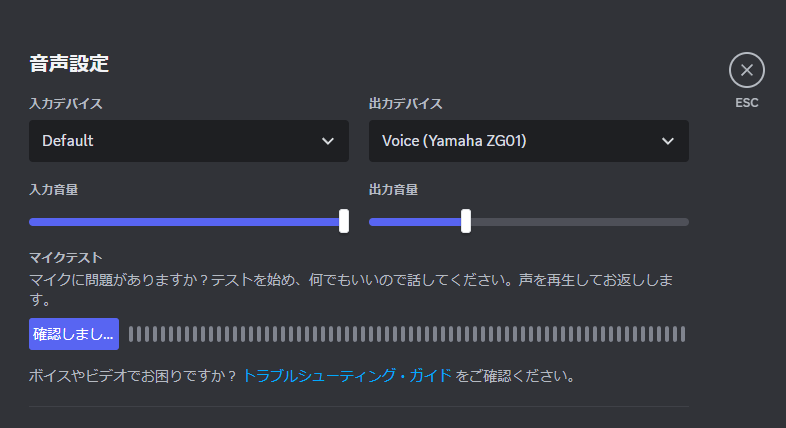786x428 pixels.
Task: Close settings with the X circle icon
Action: coord(746,70)
